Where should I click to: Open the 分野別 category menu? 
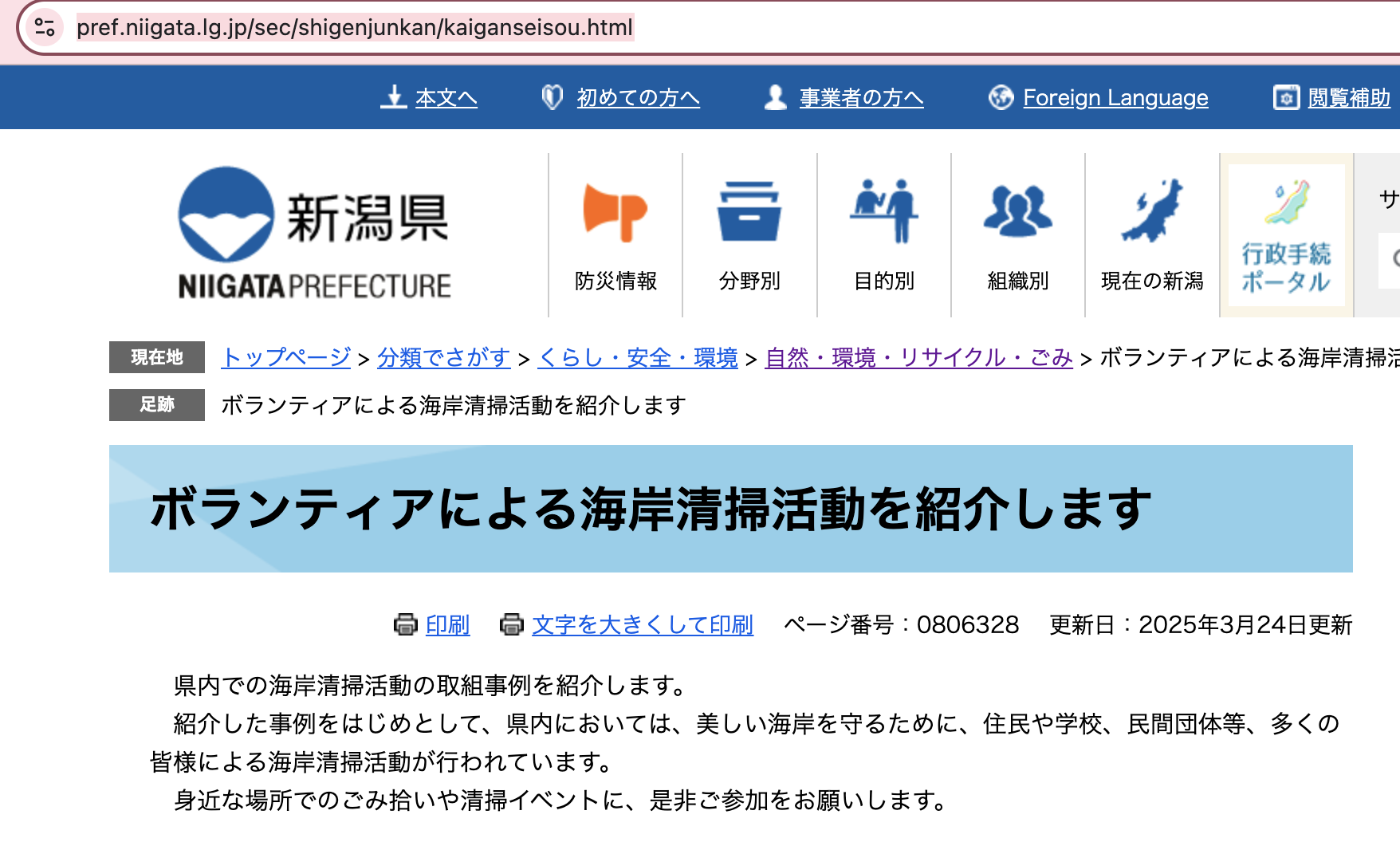[749, 235]
